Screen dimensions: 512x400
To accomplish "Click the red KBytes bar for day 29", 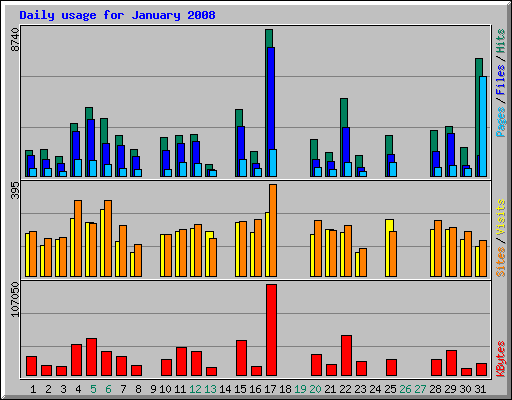I will [451, 363].
